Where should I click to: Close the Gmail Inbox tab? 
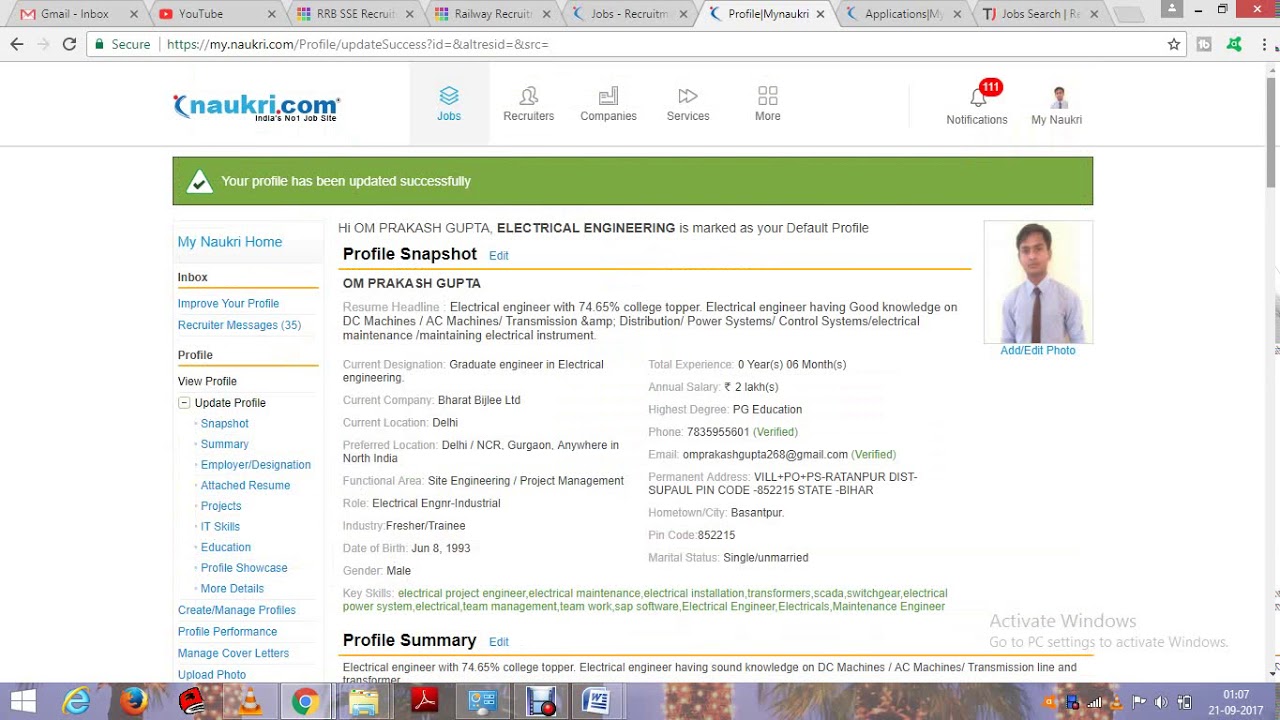(x=134, y=14)
